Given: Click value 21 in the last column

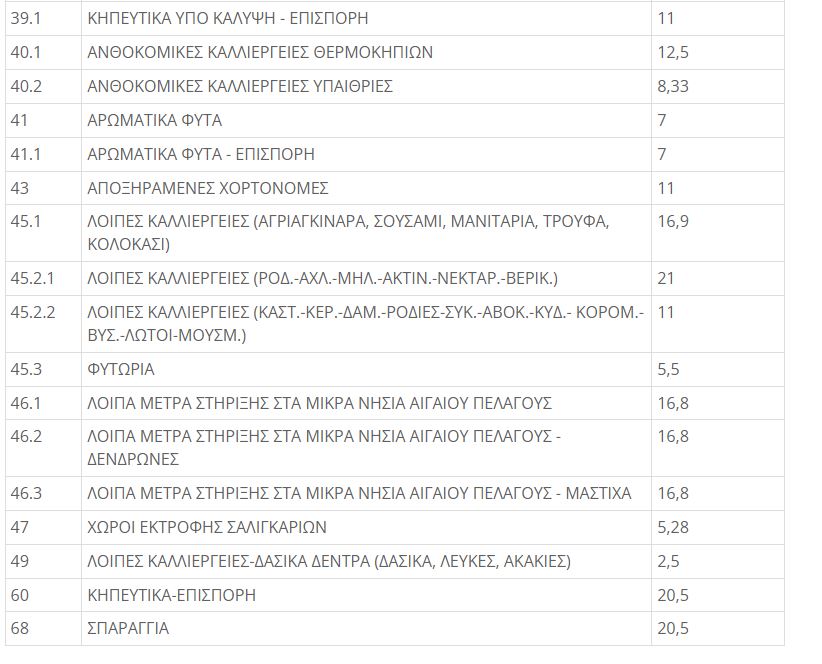Looking at the screenshot, I should pos(667,278).
